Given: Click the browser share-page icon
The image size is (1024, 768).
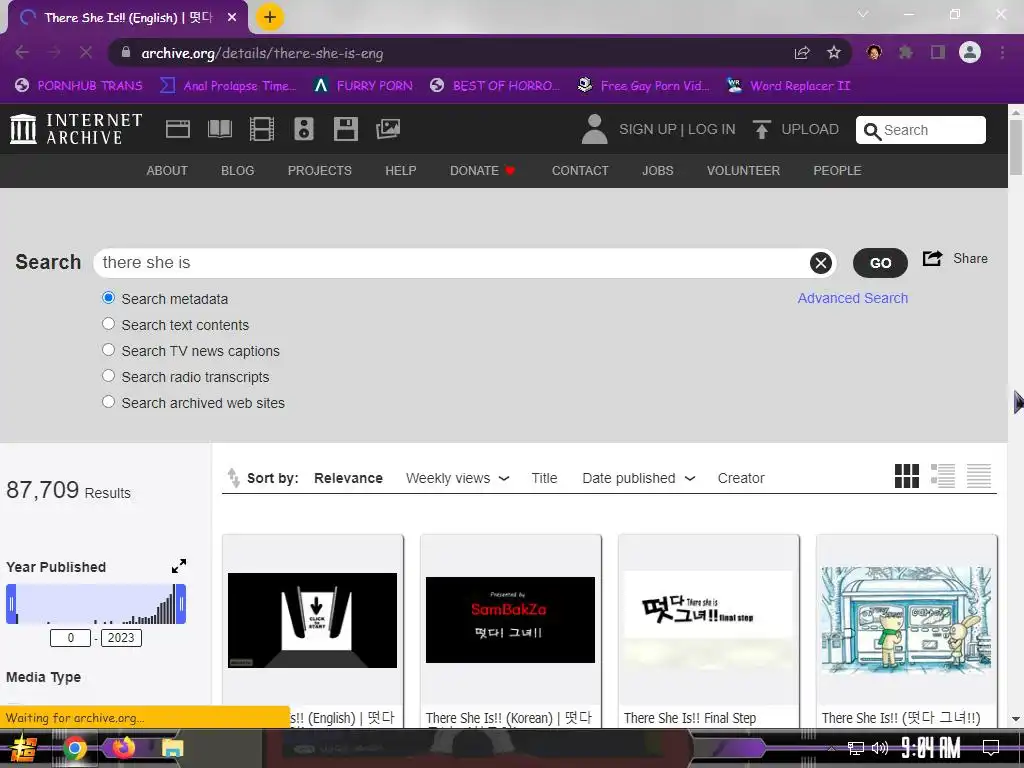Looking at the screenshot, I should click(x=802, y=53).
